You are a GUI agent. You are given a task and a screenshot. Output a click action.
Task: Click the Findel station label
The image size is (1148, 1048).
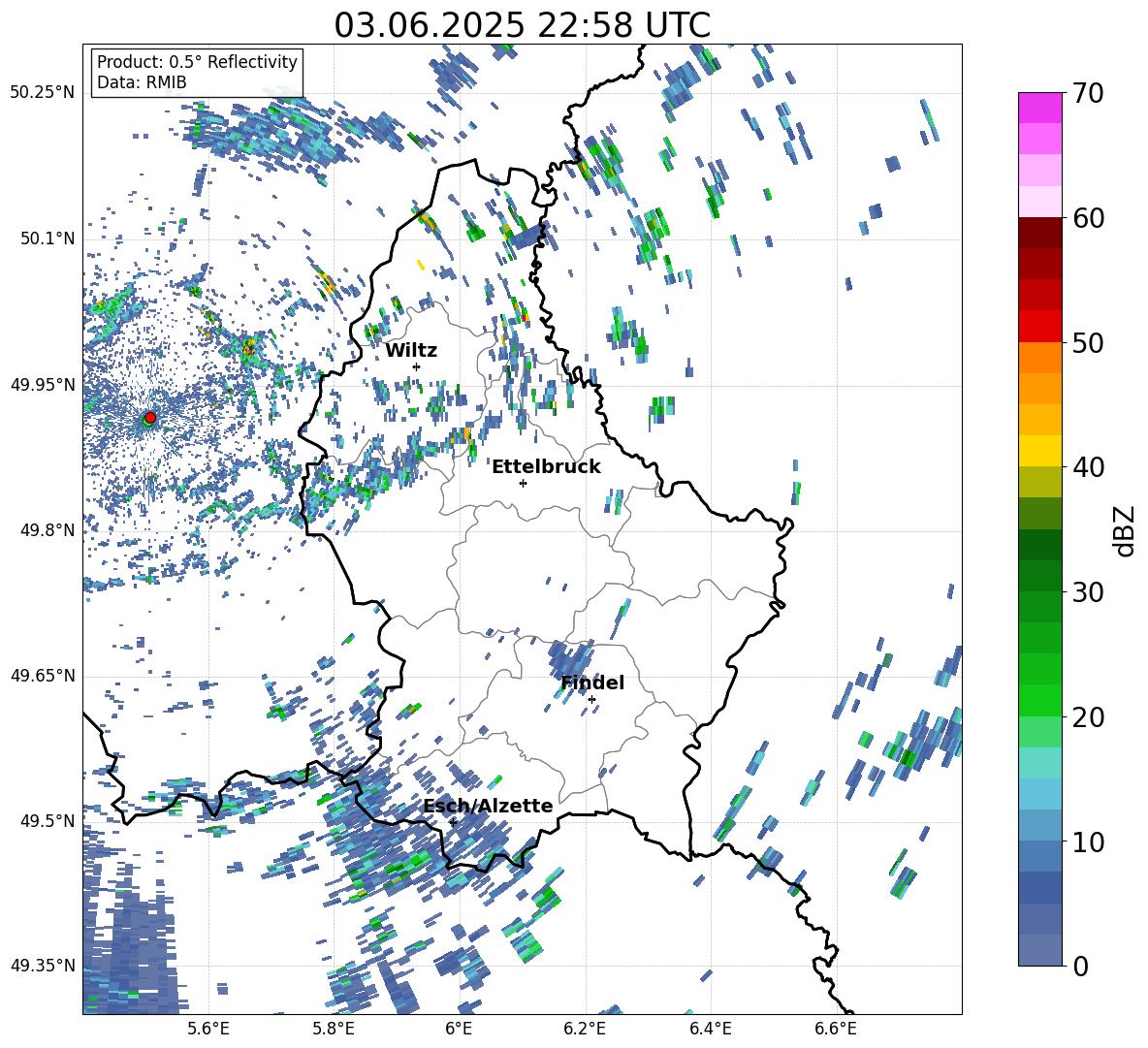click(592, 683)
